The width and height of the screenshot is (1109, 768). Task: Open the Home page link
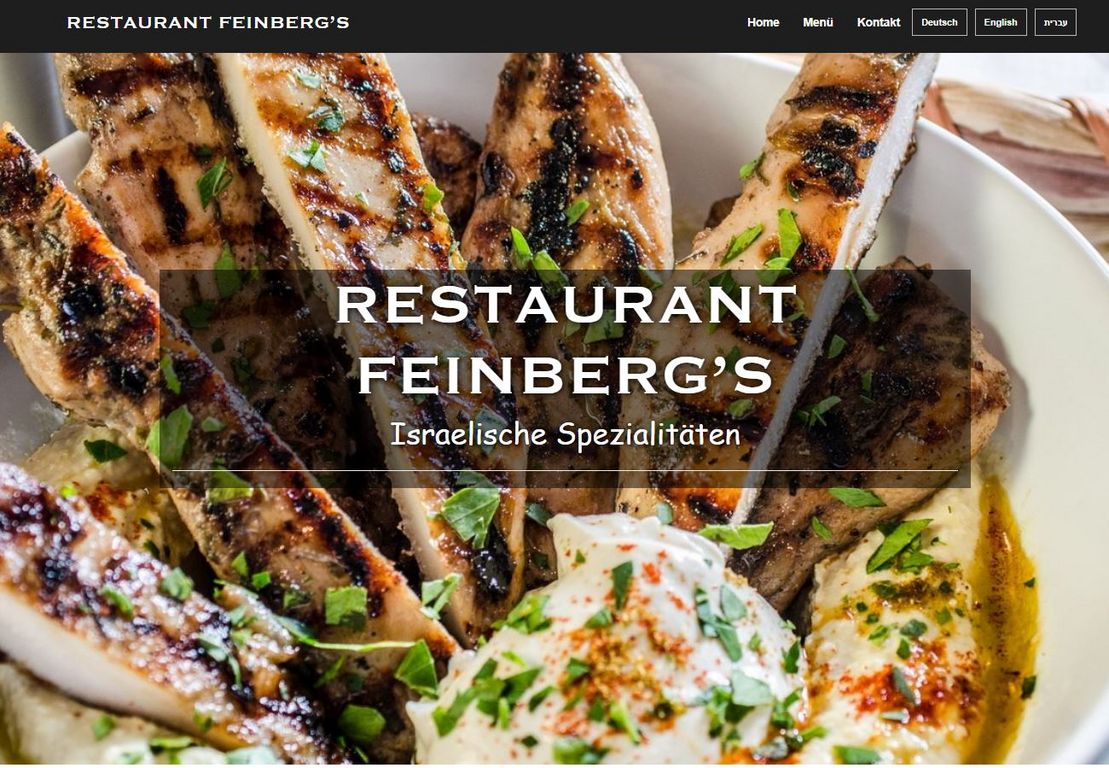click(763, 23)
